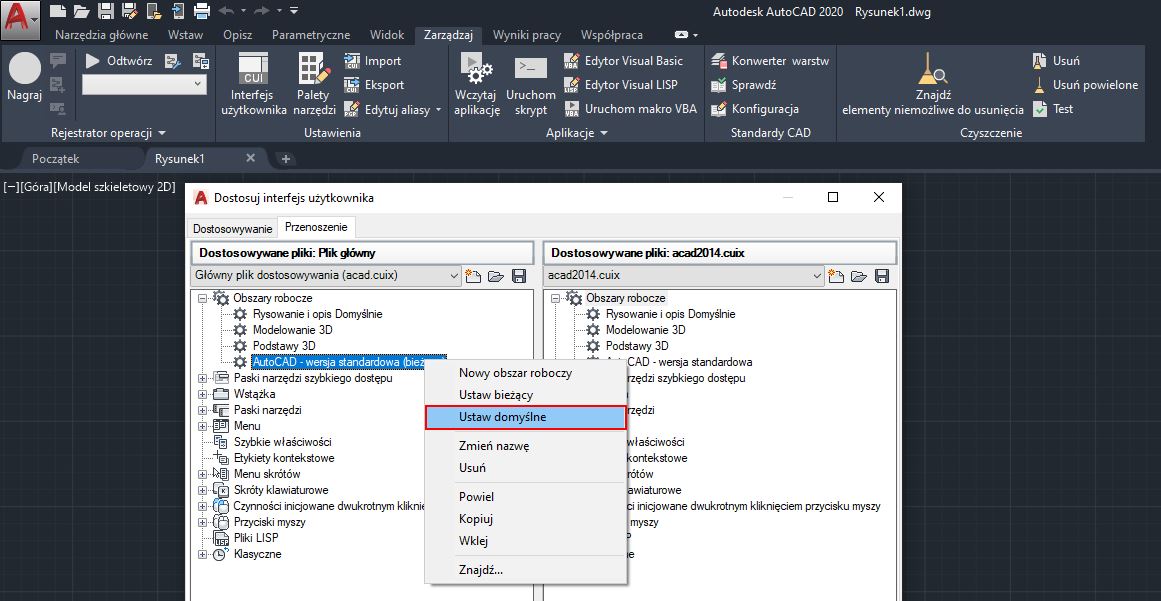Switch to Dostosowywanie tab in dialog
This screenshot has height=601, width=1161.
232,227
